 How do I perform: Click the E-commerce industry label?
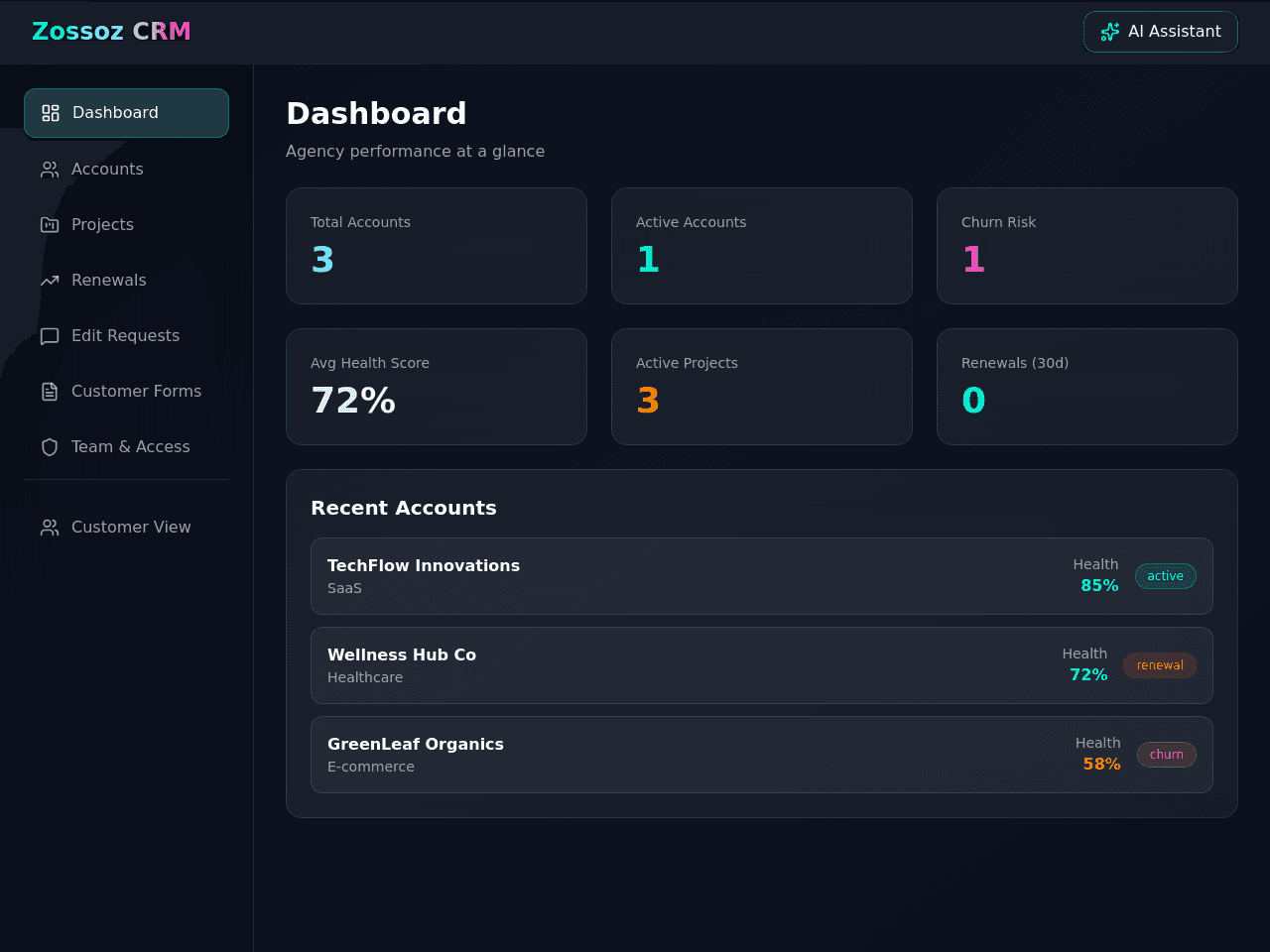371,767
